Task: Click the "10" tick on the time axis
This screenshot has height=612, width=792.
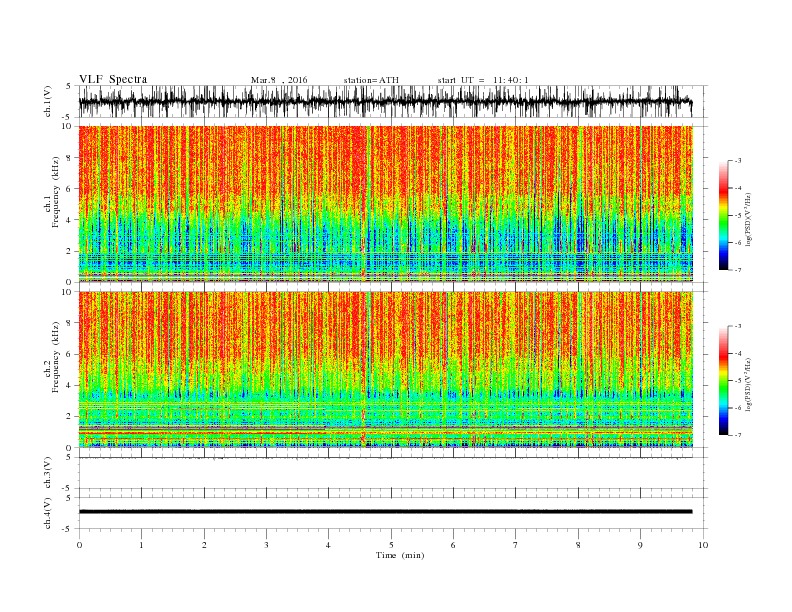Action: point(703,545)
